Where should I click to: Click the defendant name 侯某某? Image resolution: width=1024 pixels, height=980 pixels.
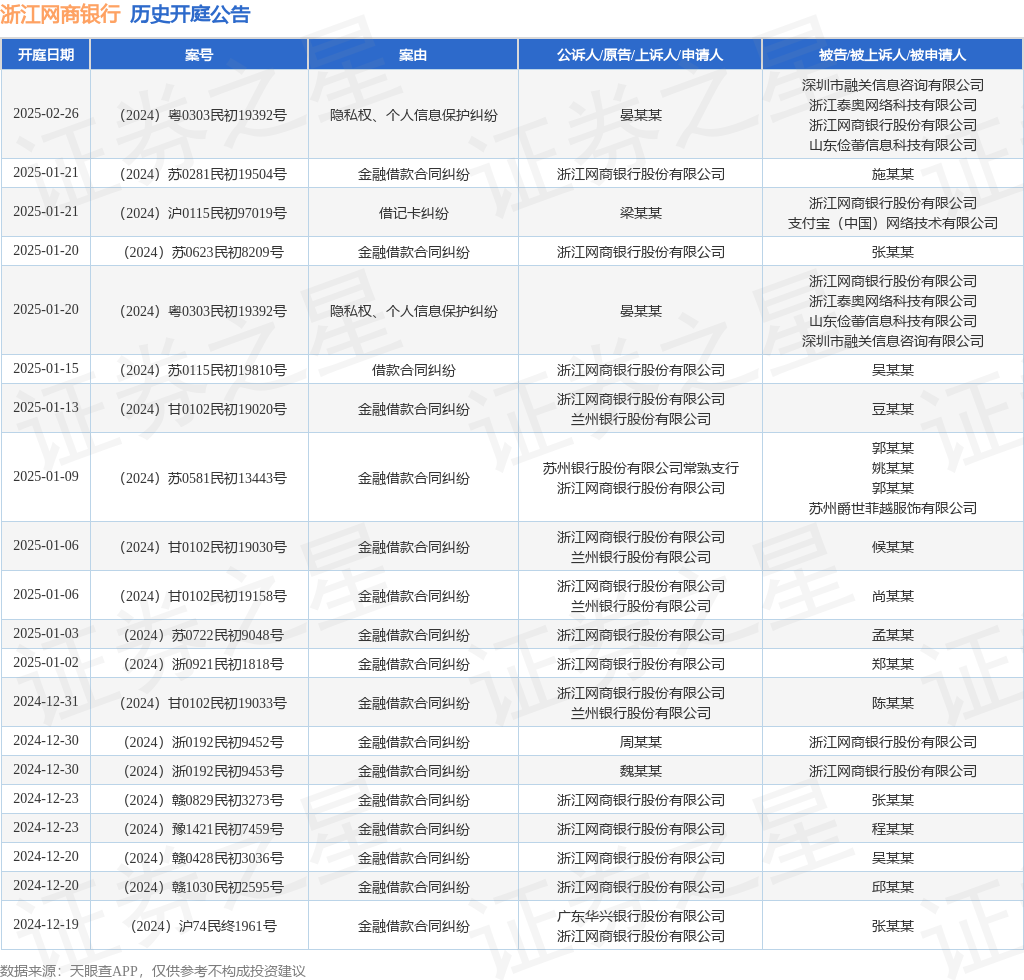(x=893, y=547)
